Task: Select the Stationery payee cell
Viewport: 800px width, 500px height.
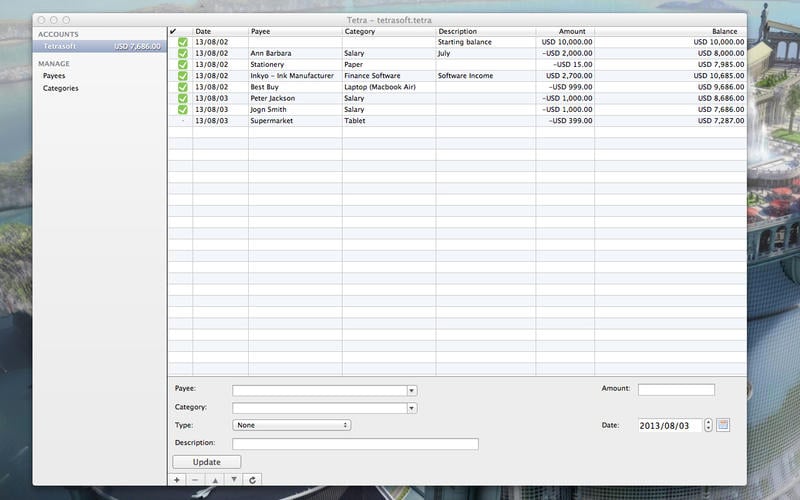Action: coord(295,65)
